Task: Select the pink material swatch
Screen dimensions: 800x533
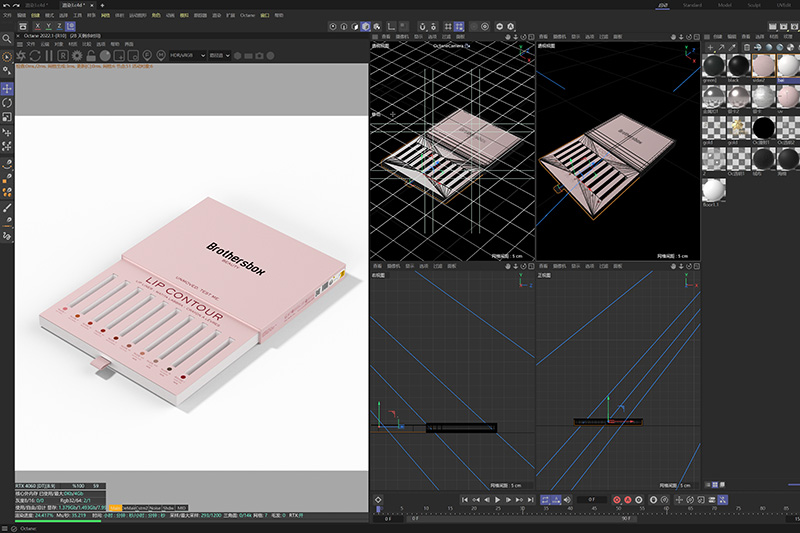Action: click(763, 66)
